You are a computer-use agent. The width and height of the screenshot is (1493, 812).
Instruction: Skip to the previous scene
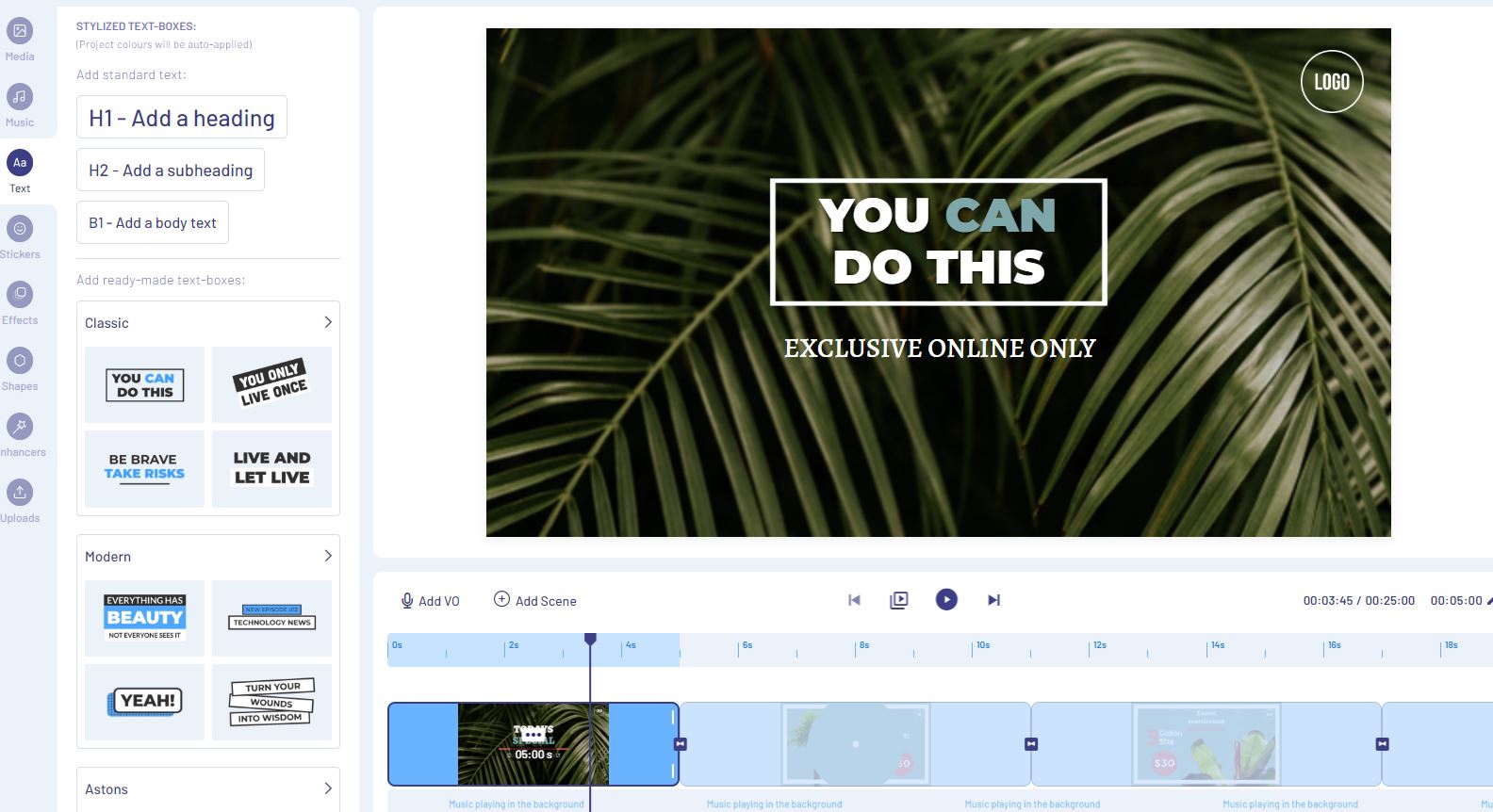pyautogui.click(x=854, y=600)
